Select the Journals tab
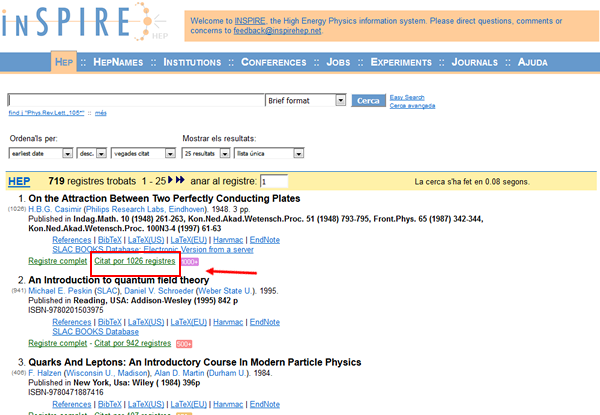Screen dimensions: 600x415 [473, 62]
